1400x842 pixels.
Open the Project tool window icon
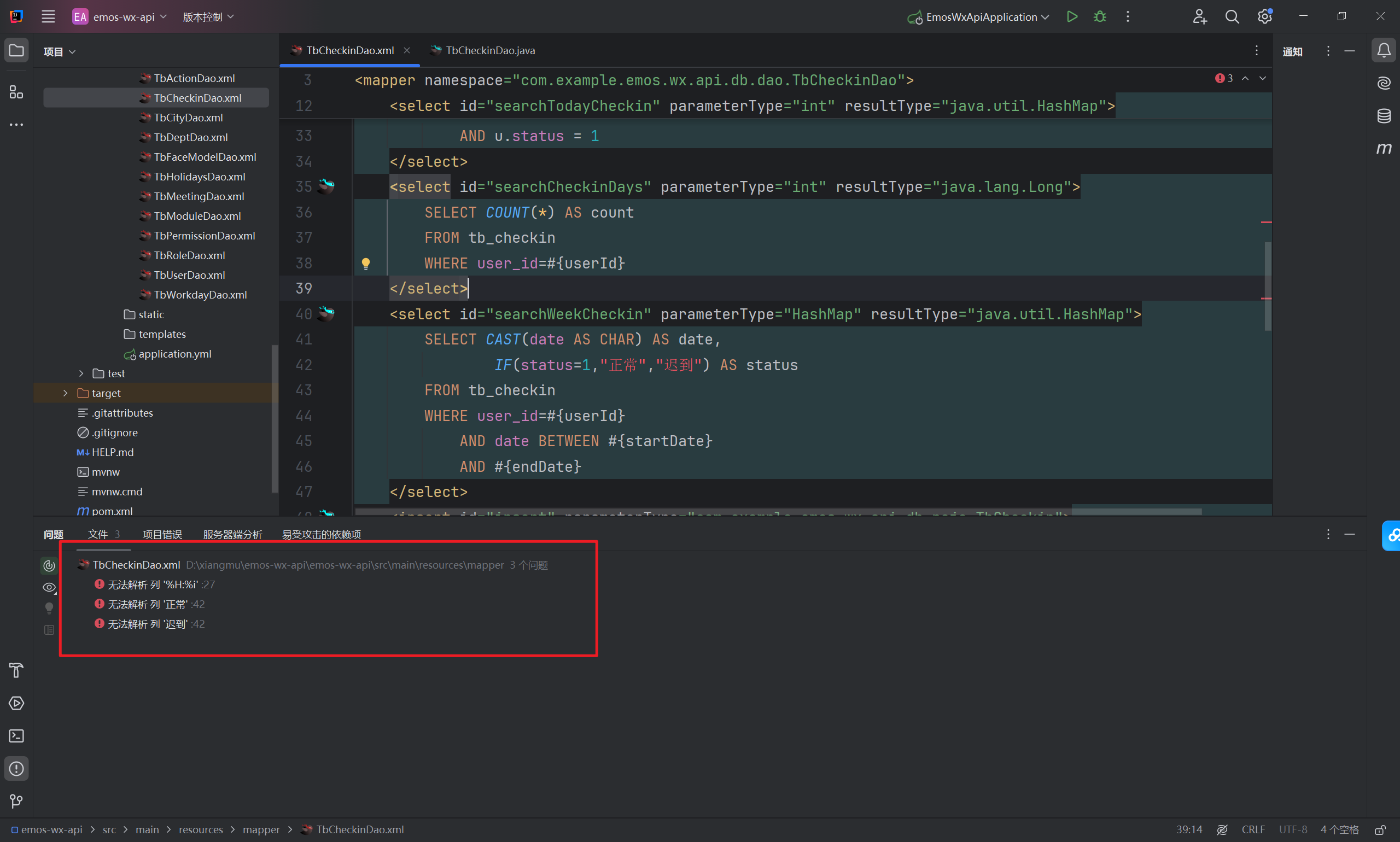(16, 50)
